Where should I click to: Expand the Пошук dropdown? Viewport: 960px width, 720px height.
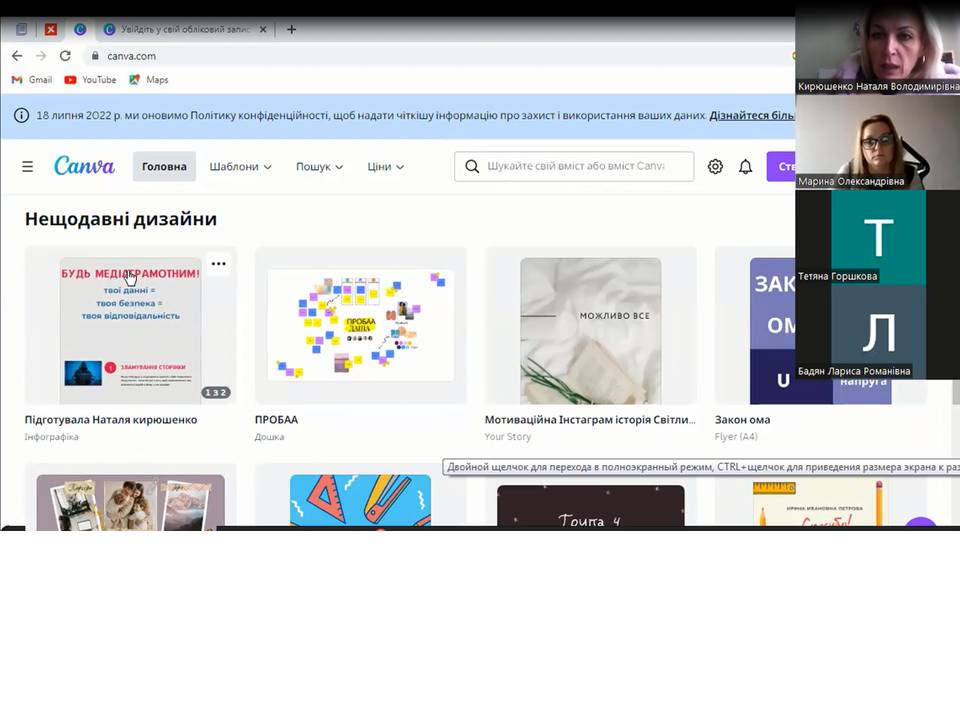(x=319, y=167)
